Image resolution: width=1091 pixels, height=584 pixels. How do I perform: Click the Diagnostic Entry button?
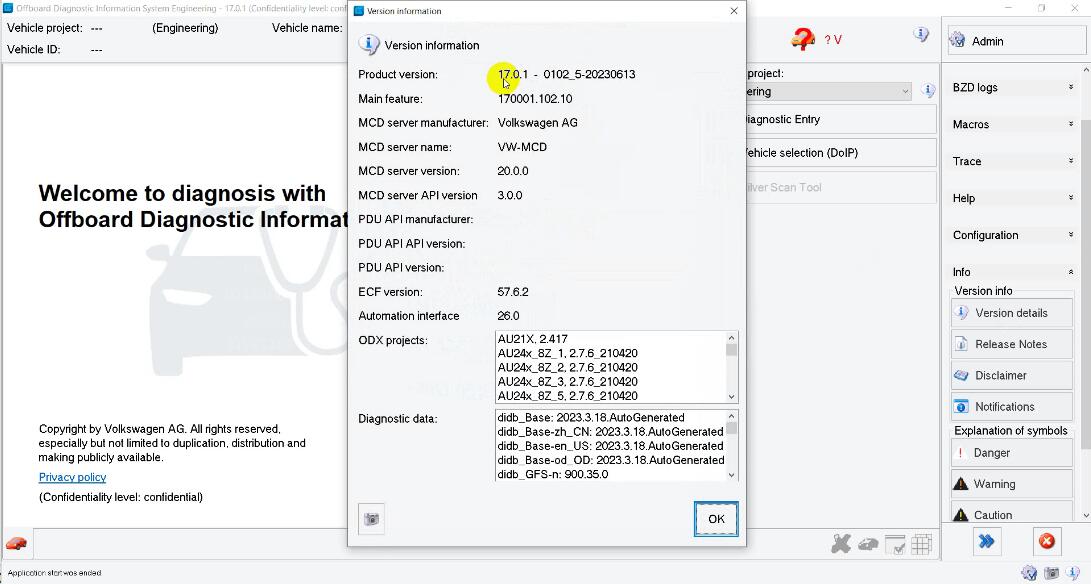(x=841, y=119)
